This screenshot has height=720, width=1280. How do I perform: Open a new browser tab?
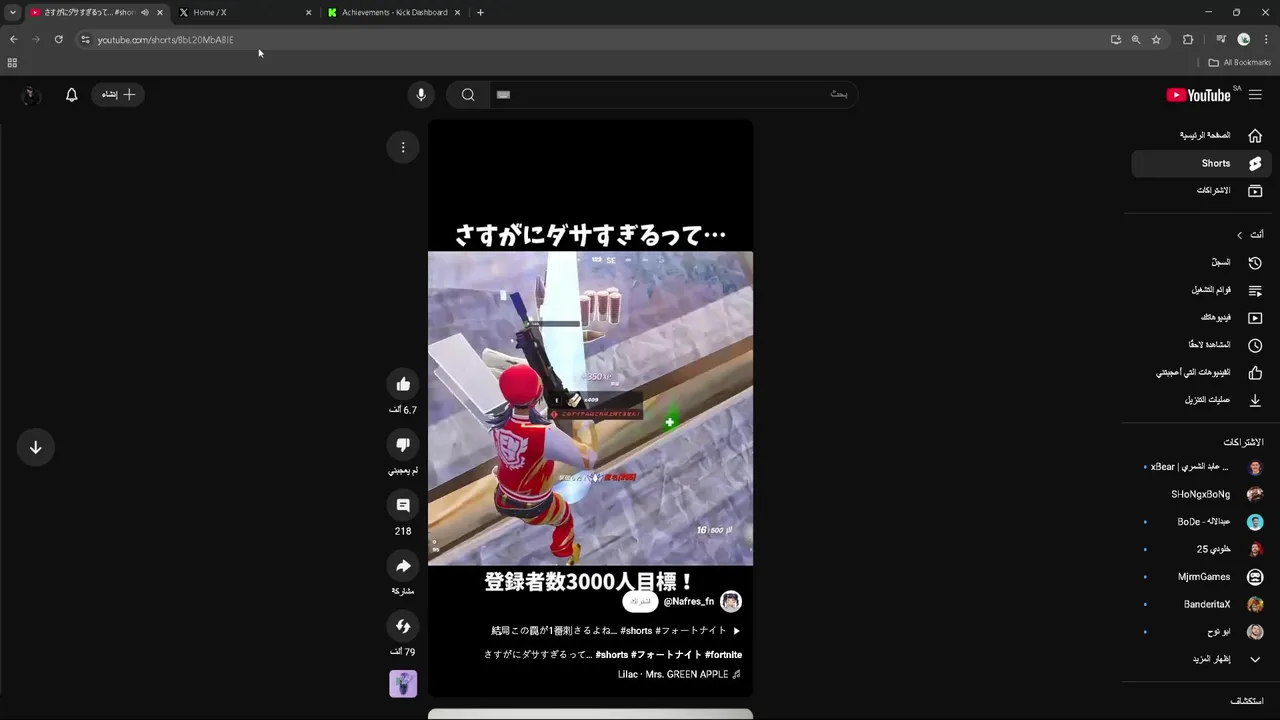[480, 13]
